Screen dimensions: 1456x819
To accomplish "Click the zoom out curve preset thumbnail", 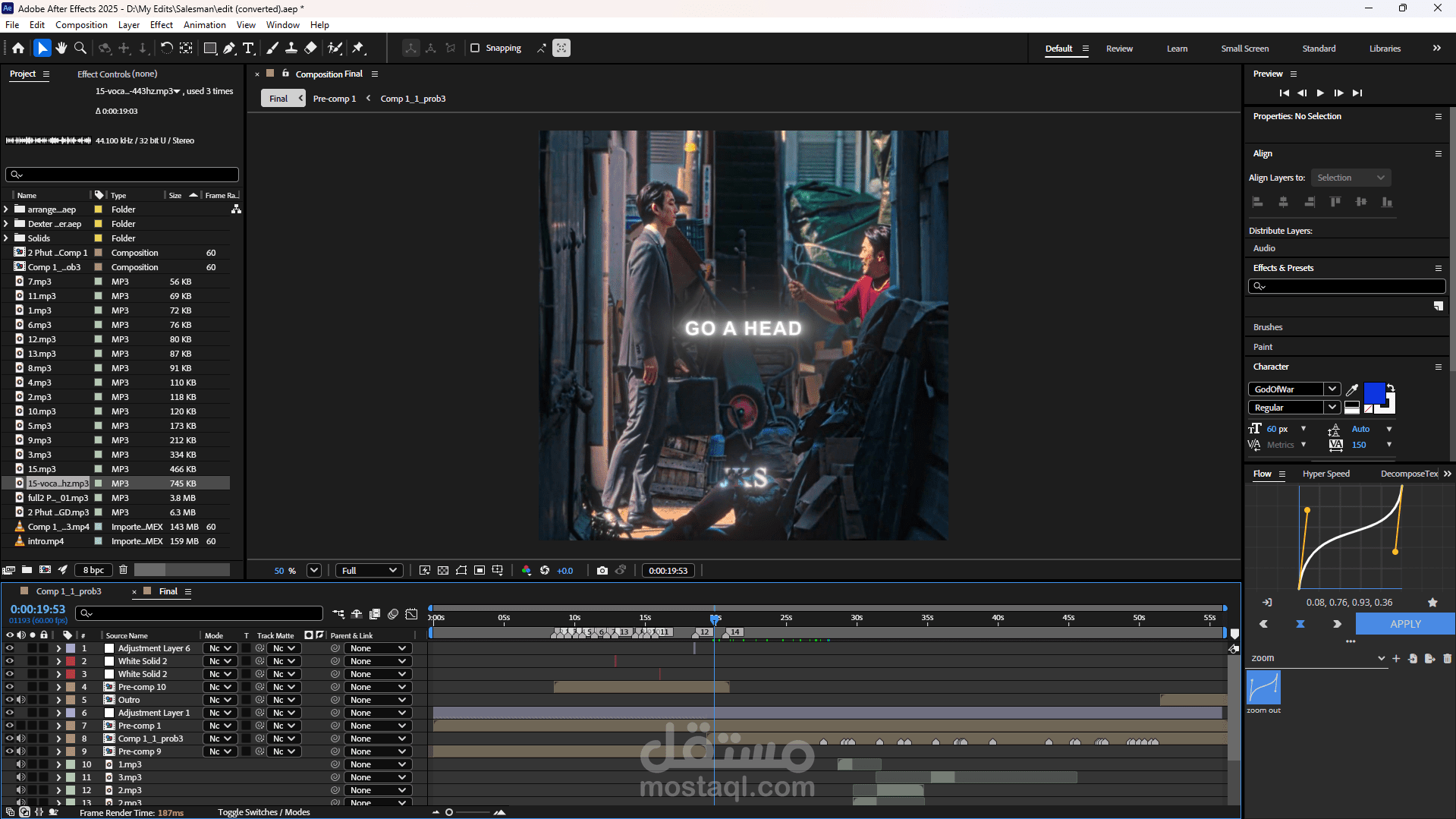I will [x=1263, y=688].
